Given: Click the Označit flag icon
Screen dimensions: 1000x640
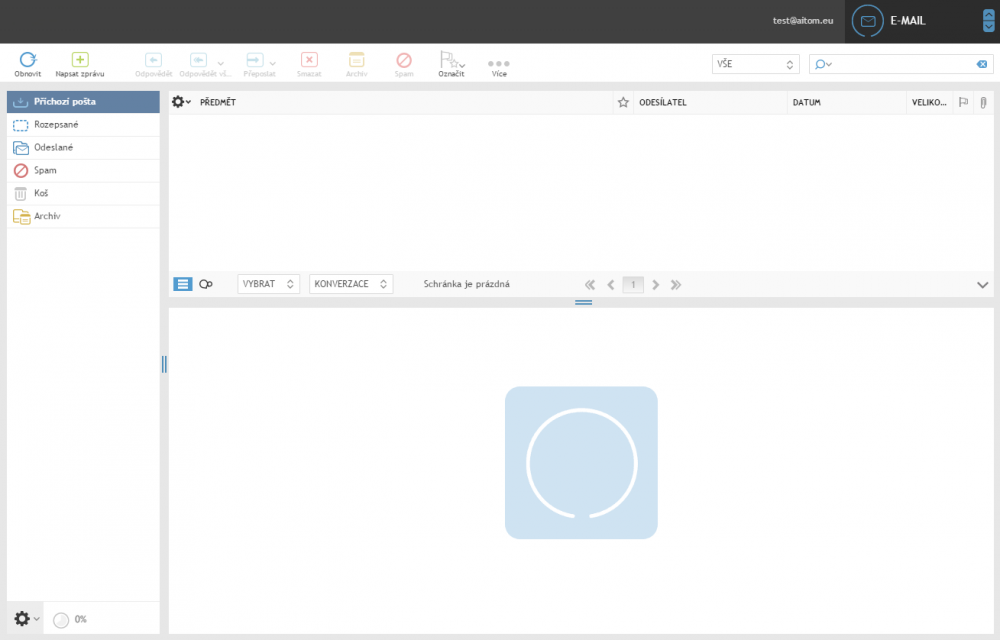Looking at the screenshot, I should click(x=449, y=60).
